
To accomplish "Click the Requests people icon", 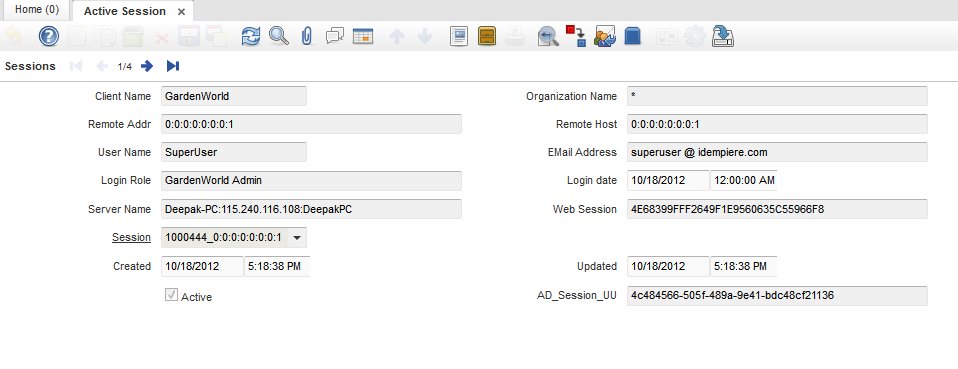I will [605, 37].
